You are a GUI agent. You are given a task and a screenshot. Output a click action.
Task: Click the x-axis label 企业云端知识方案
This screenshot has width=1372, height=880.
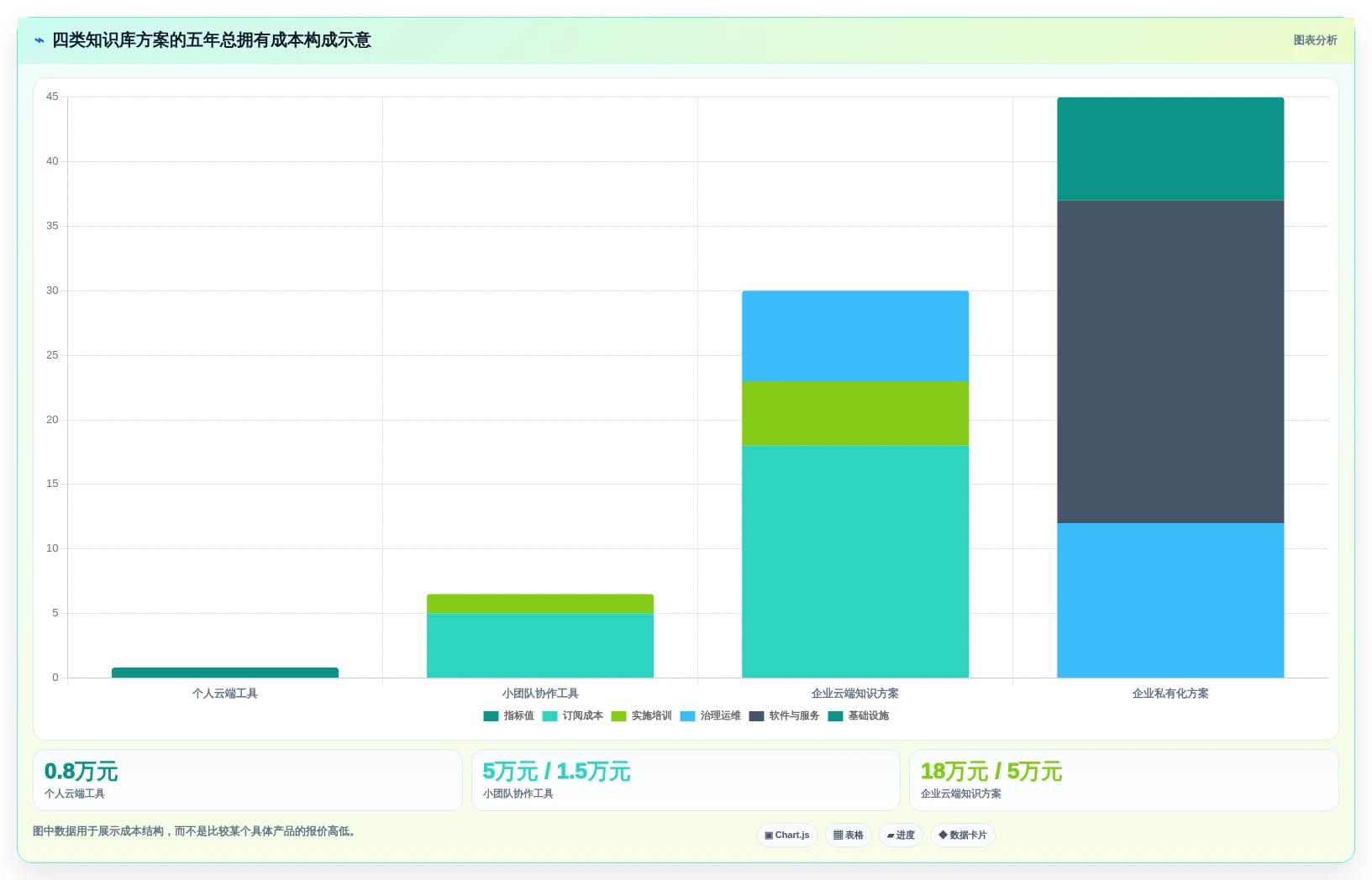point(855,694)
